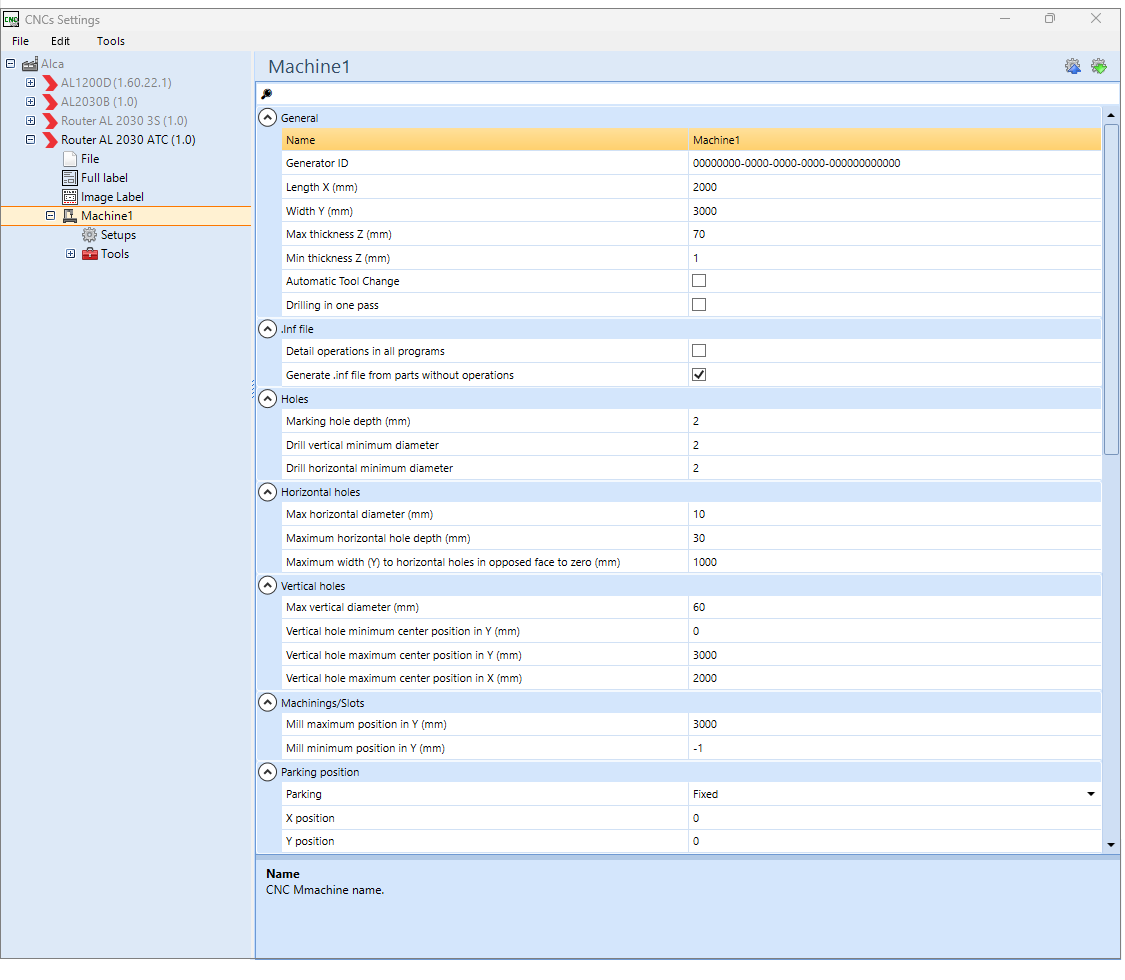Image resolution: width=1125 pixels, height=980 pixels.
Task: Click the CNC app icon in title bar
Action: point(11,19)
